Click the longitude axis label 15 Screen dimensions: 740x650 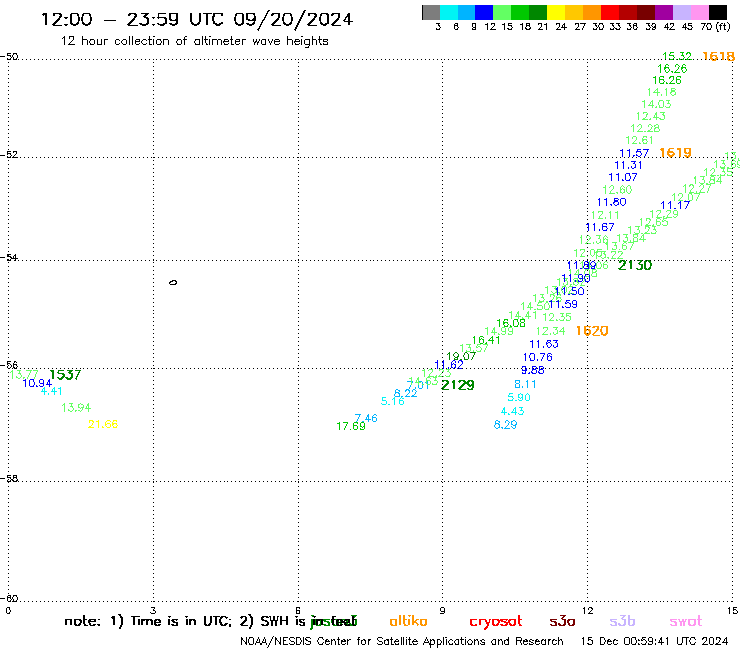point(732,611)
